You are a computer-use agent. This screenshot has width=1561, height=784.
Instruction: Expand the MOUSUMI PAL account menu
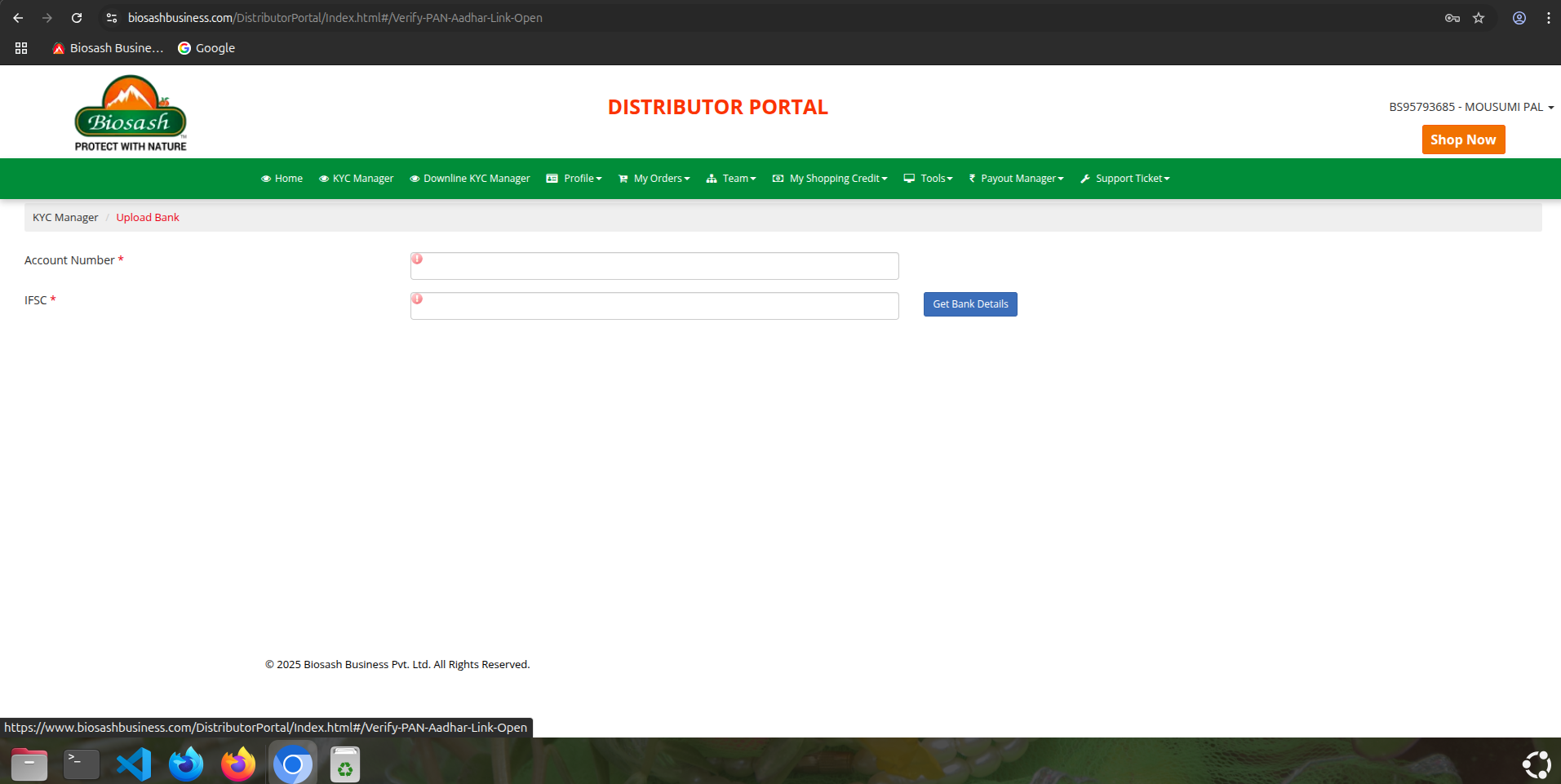[1470, 107]
